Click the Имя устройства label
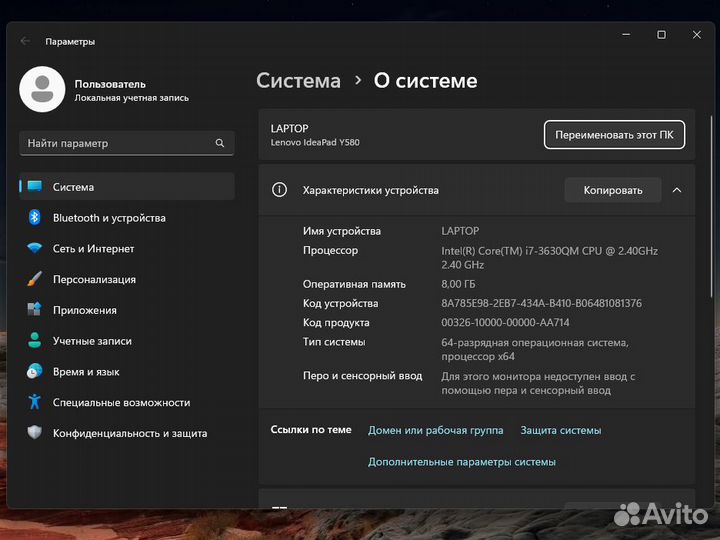The height and width of the screenshot is (540, 720). click(x=342, y=231)
